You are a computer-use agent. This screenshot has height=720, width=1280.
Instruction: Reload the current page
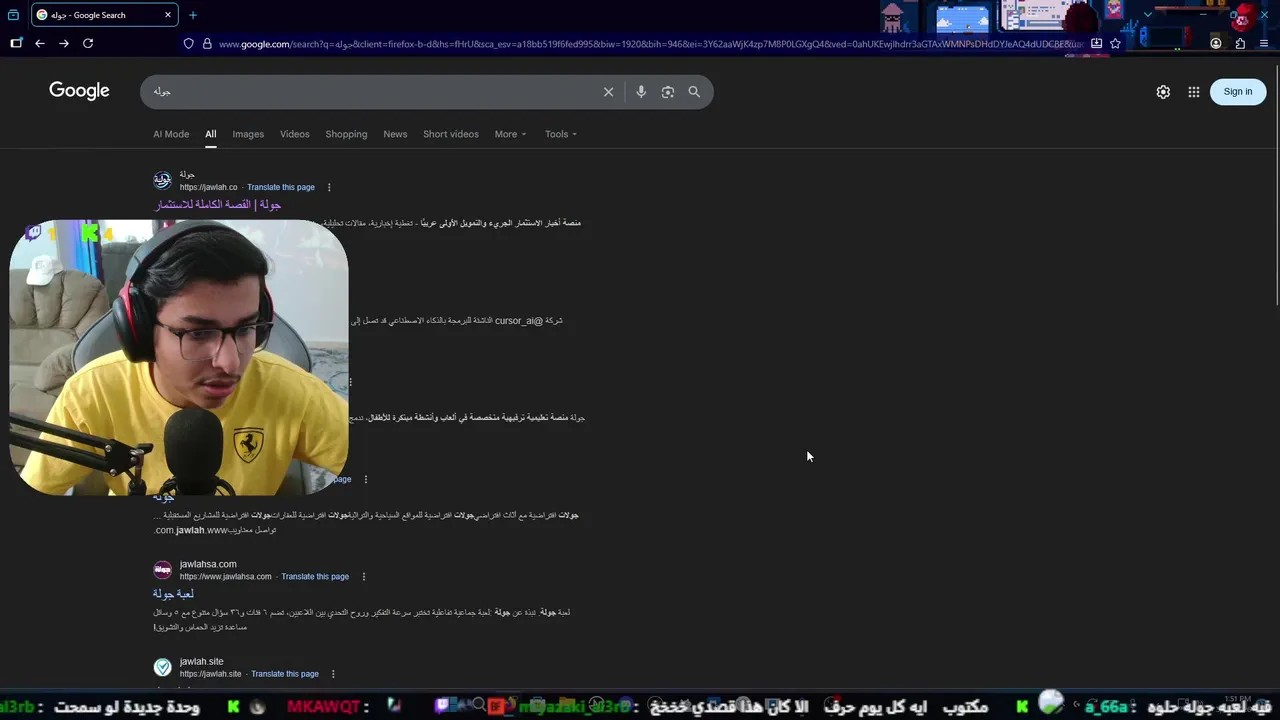pyautogui.click(x=88, y=43)
